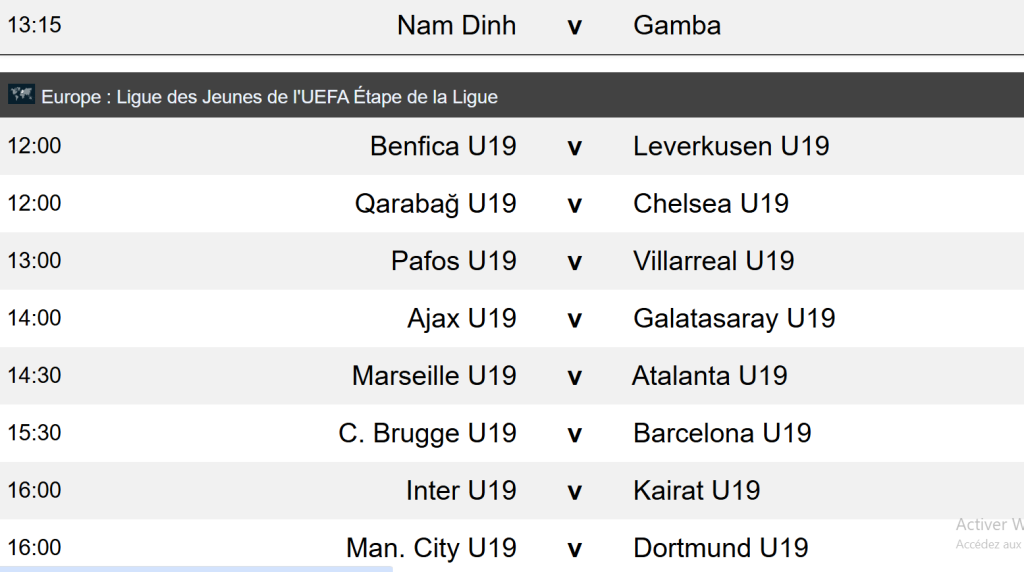1024x572 pixels.
Task: Click Galatasaray U19 team name
Action: (x=734, y=319)
